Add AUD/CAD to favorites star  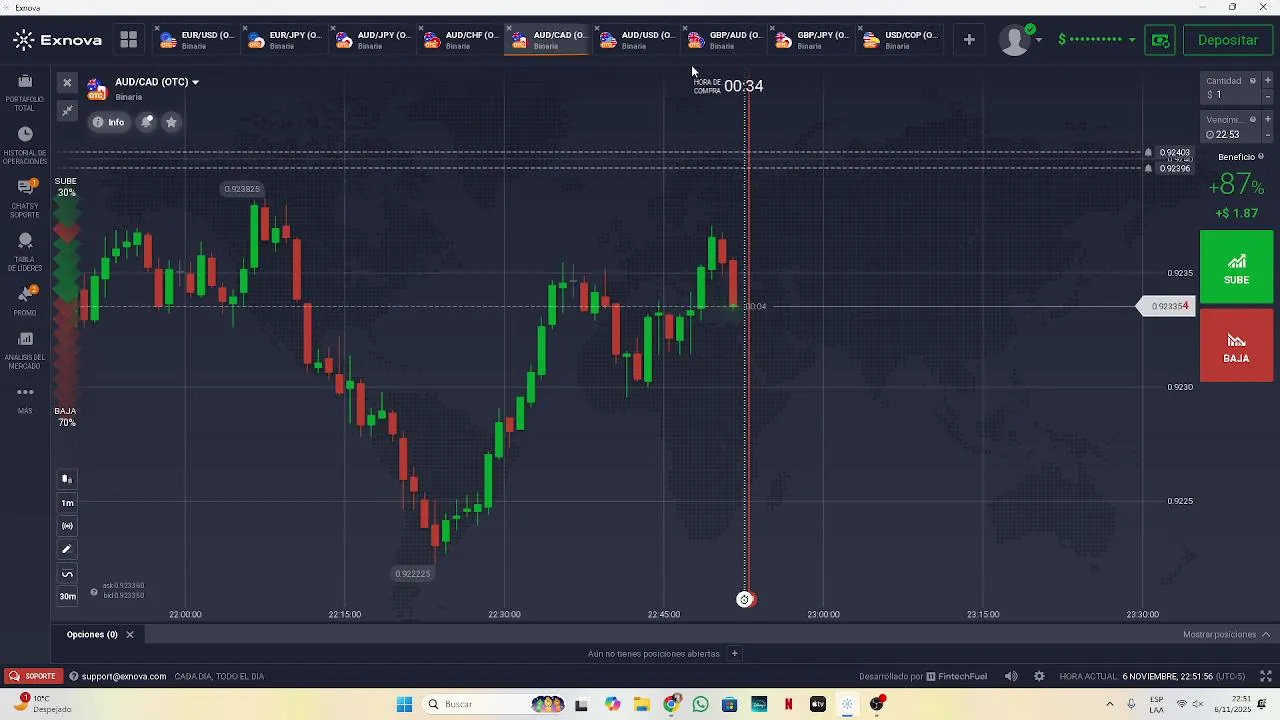coord(171,122)
